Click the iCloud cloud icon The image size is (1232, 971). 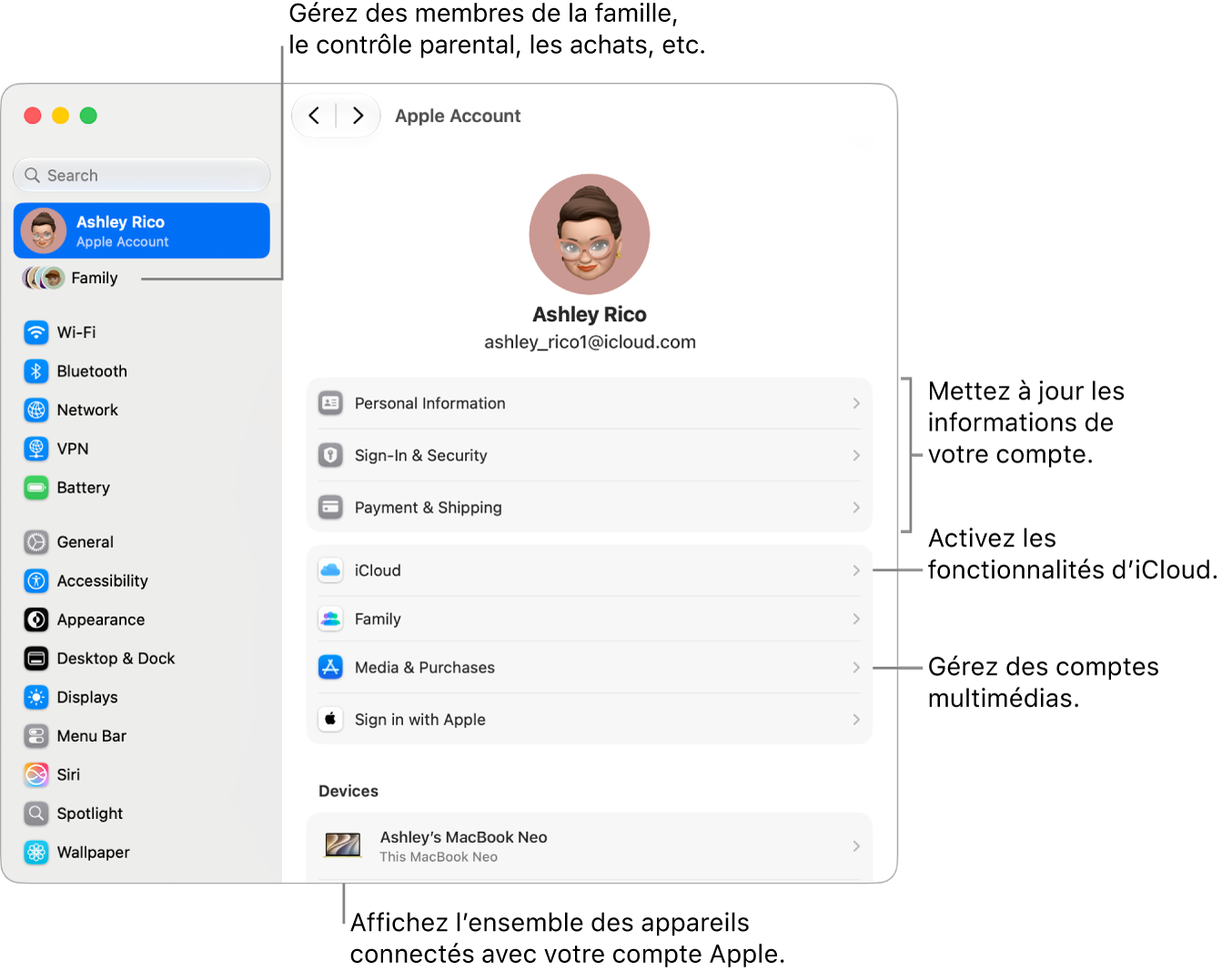tap(330, 571)
